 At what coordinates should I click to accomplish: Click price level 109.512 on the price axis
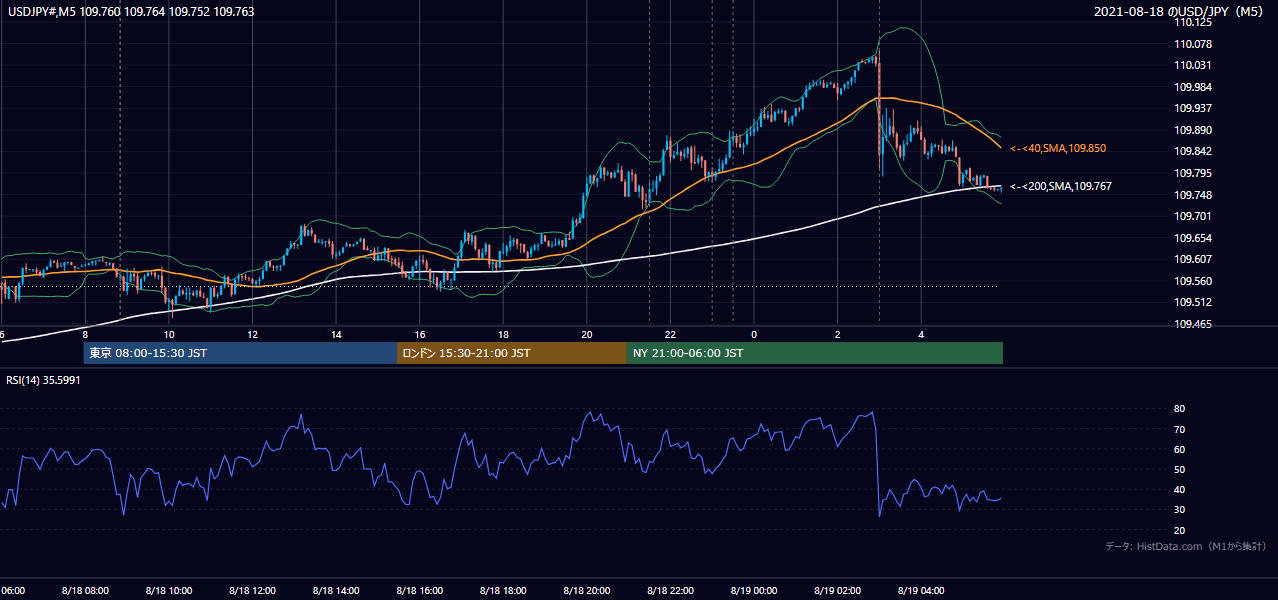[x=1194, y=302]
